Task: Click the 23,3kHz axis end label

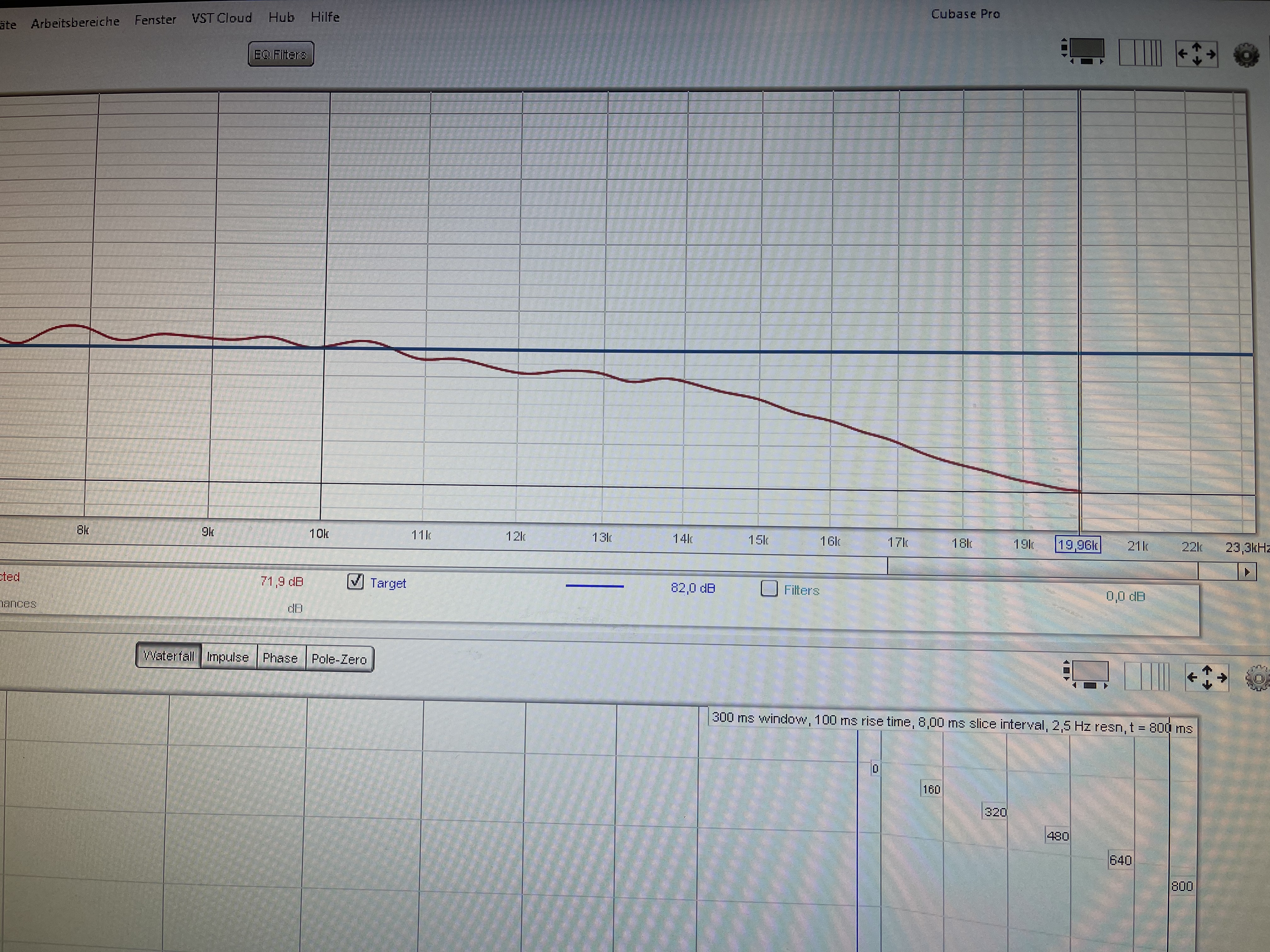Action: [1247, 547]
